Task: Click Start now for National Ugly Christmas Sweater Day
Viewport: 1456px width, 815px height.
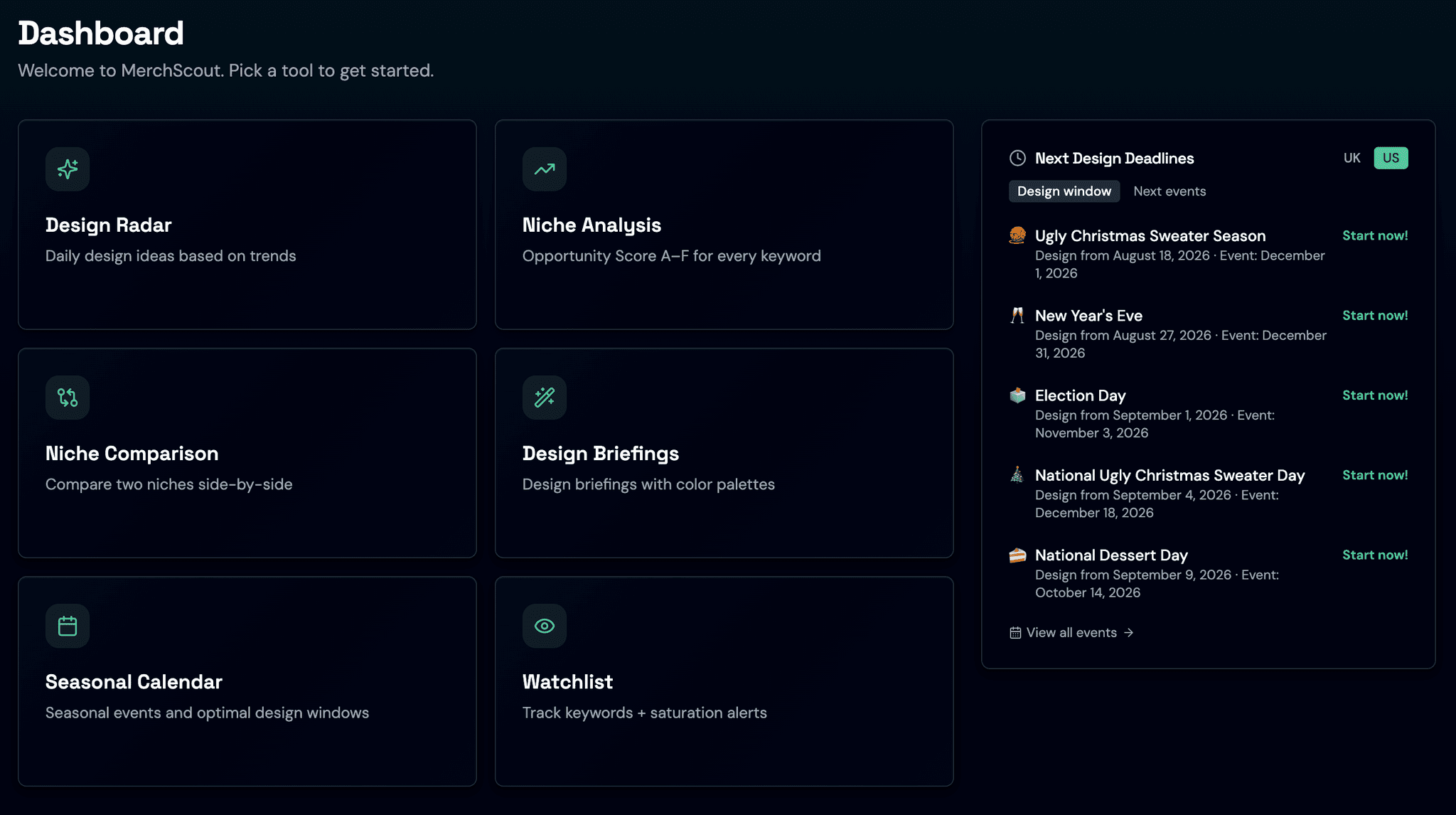Action: pos(1375,474)
